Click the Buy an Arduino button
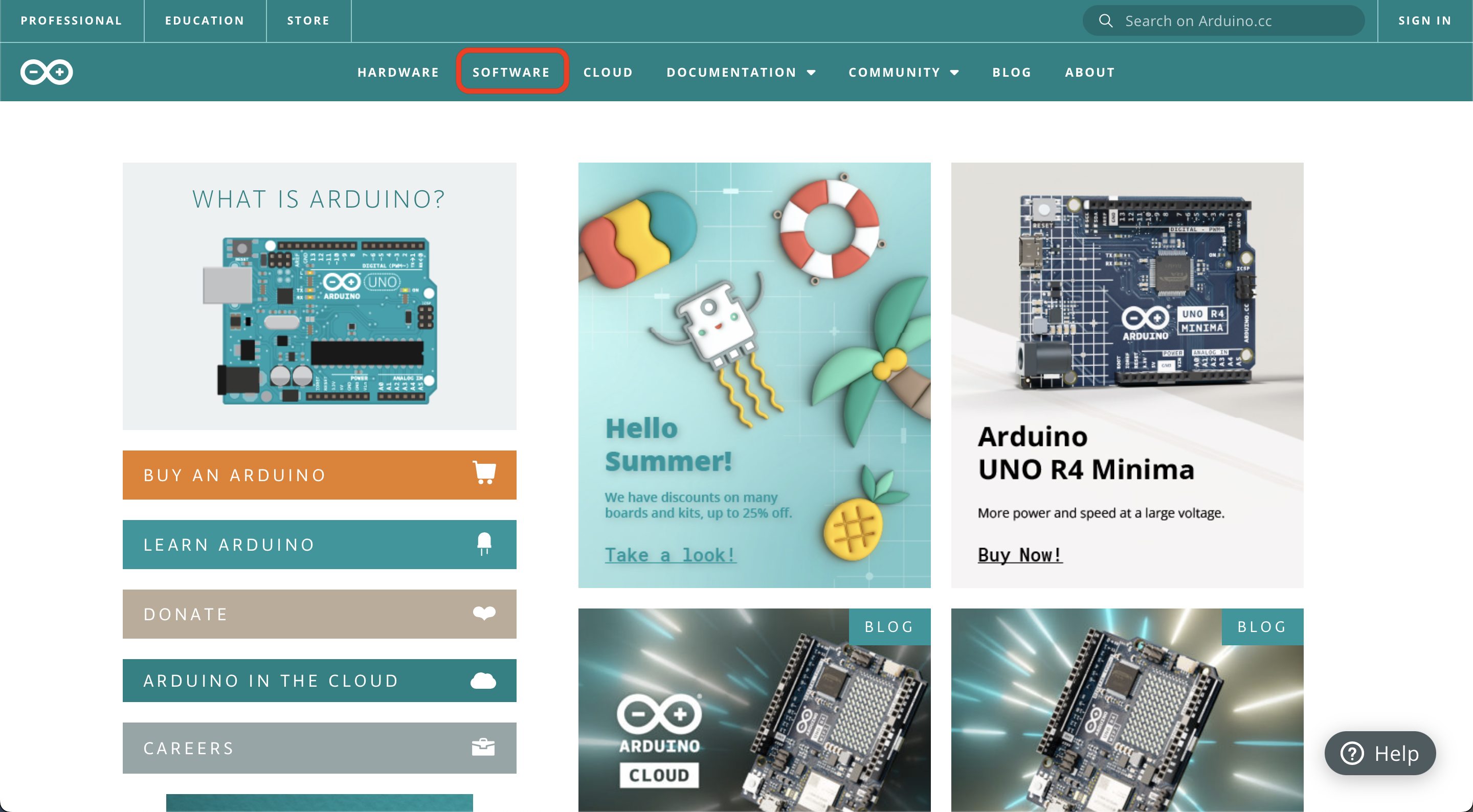Image resolution: width=1473 pixels, height=812 pixels. pyautogui.click(x=319, y=475)
